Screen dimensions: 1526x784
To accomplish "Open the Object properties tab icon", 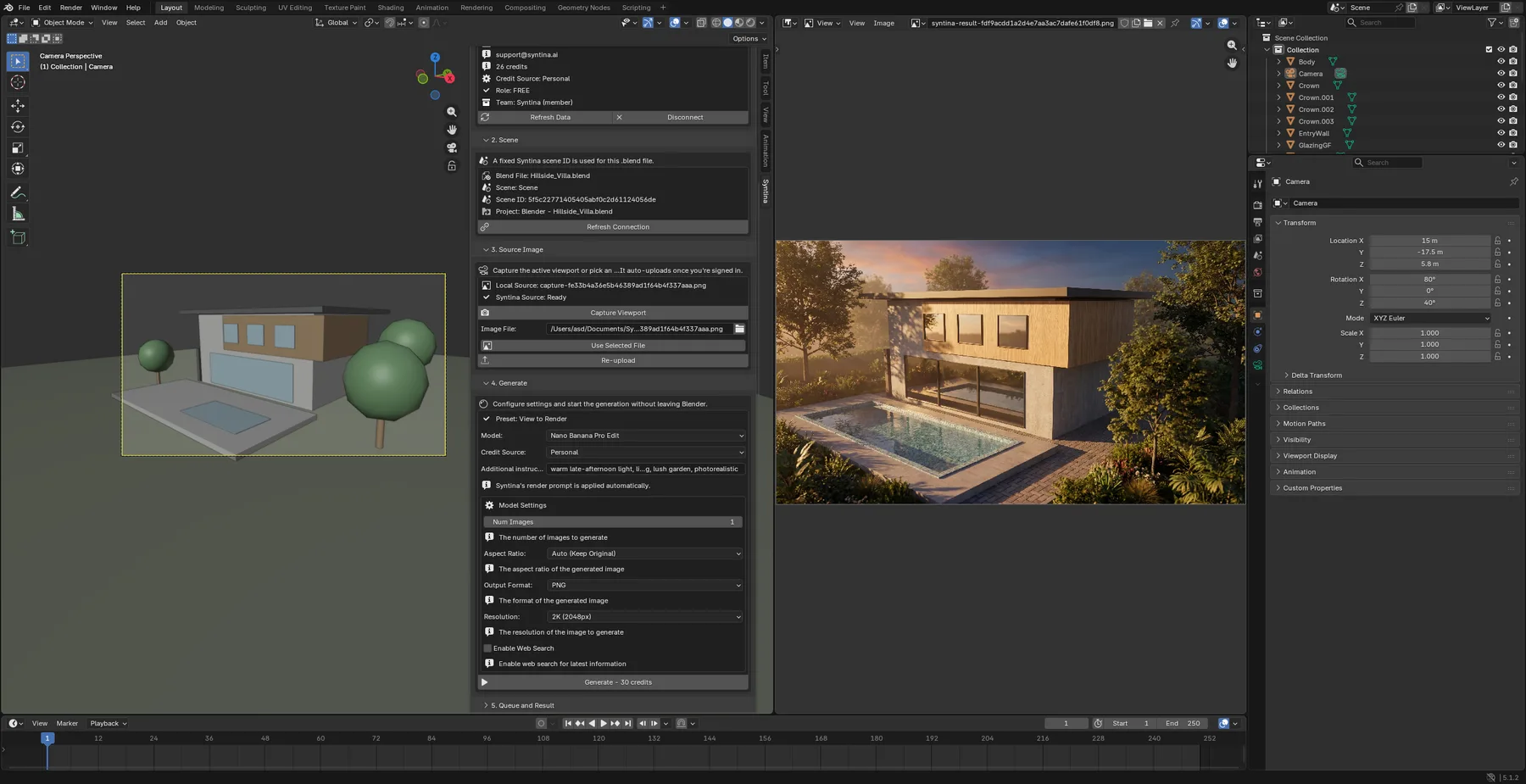I will coord(1257,314).
